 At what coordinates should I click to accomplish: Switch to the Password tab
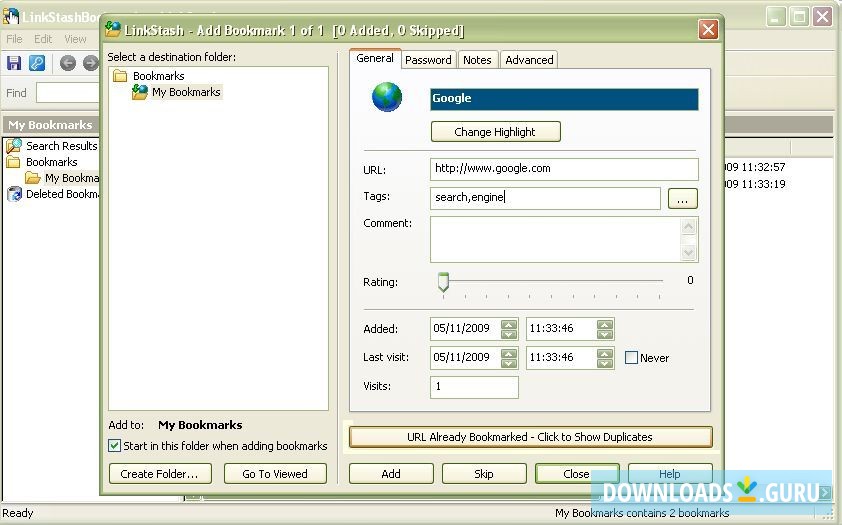pyautogui.click(x=428, y=60)
